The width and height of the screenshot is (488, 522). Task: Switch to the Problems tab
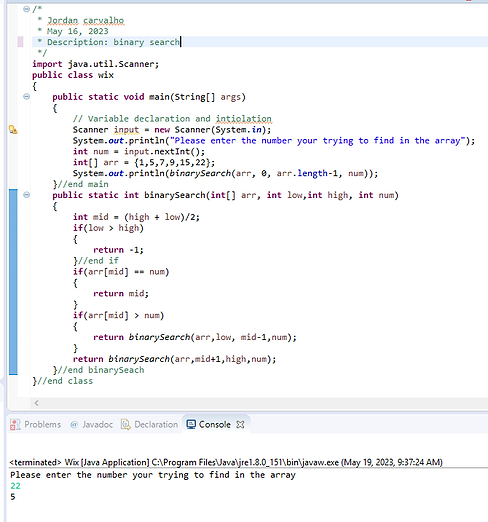point(36,424)
